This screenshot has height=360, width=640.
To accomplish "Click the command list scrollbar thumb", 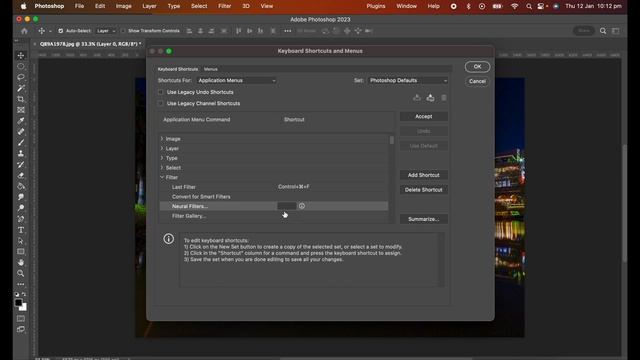I will pos(392,140).
